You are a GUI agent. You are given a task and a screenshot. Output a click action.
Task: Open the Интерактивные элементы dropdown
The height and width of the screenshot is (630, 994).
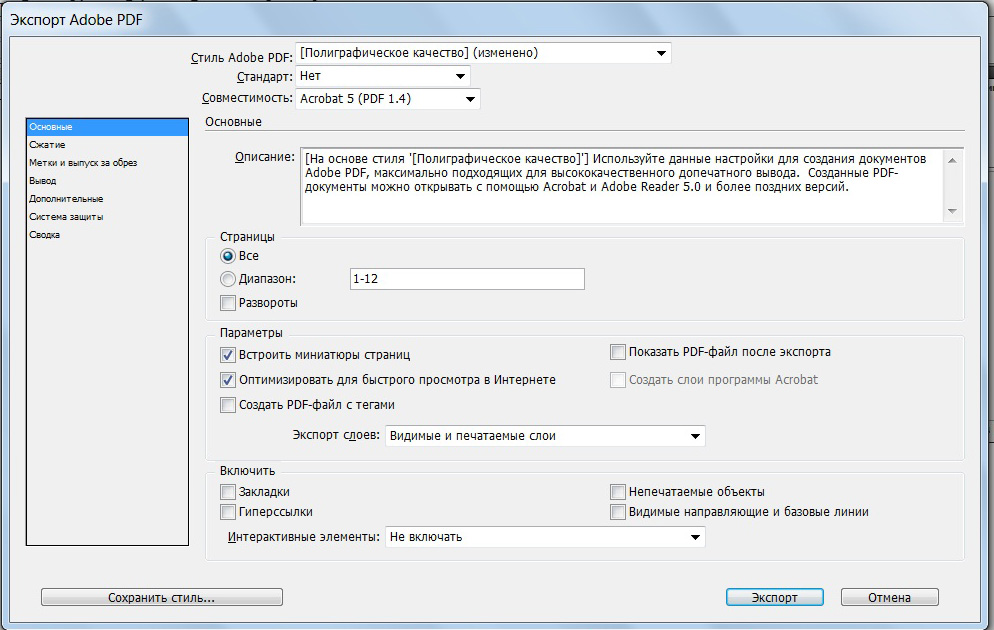(545, 537)
